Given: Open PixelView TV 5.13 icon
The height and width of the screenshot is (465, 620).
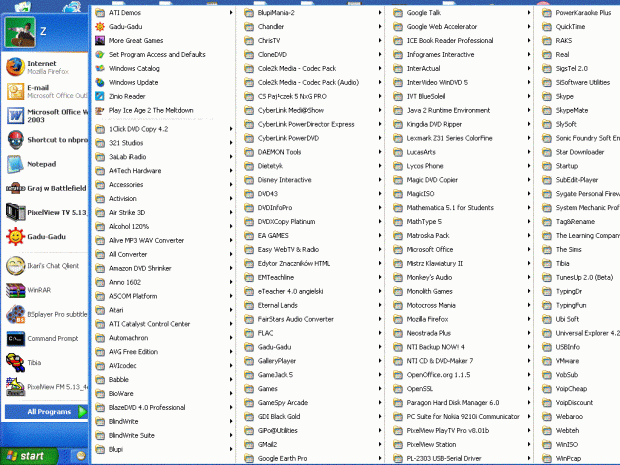Looking at the screenshot, I should (16, 212).
